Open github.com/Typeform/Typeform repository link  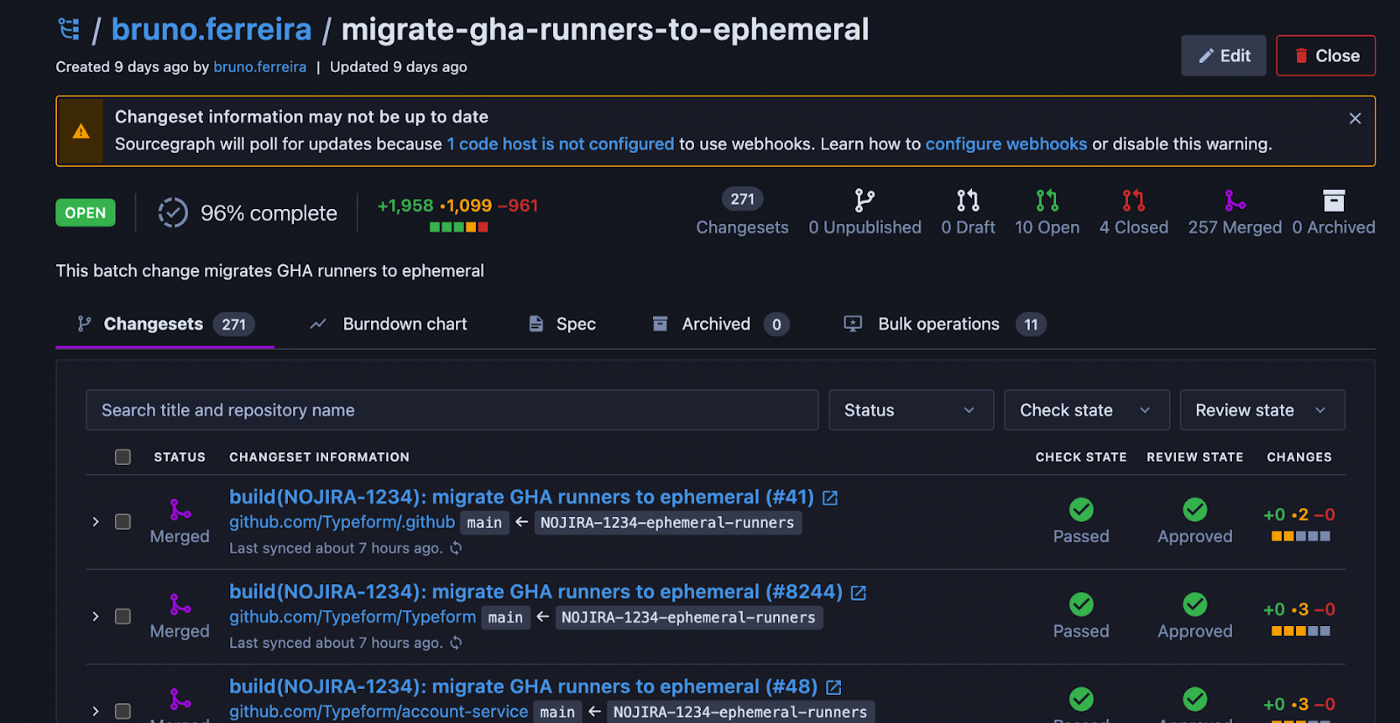[x=352, y=617]
